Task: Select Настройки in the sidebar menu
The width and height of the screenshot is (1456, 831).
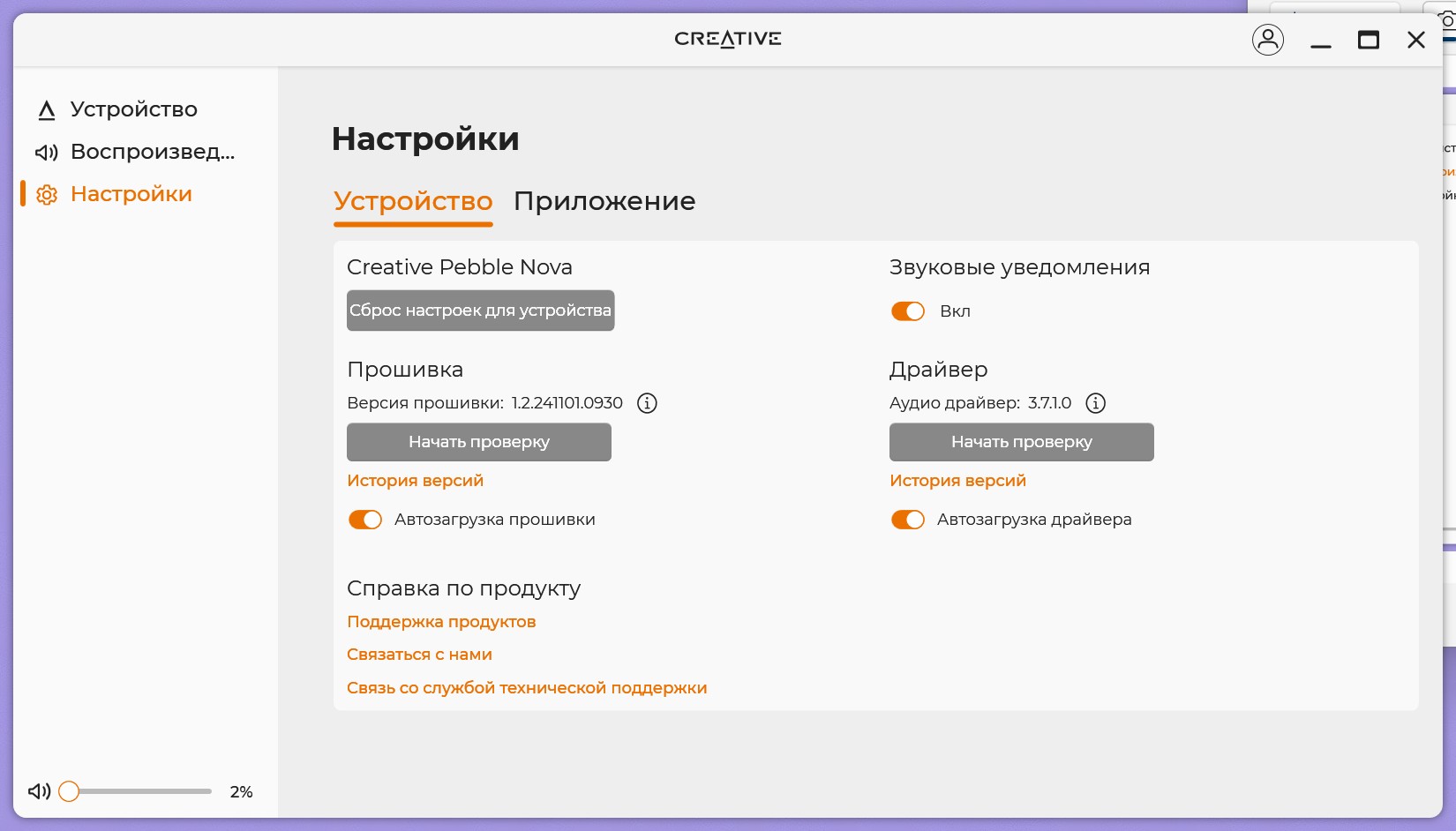Action: coord(131,194)
